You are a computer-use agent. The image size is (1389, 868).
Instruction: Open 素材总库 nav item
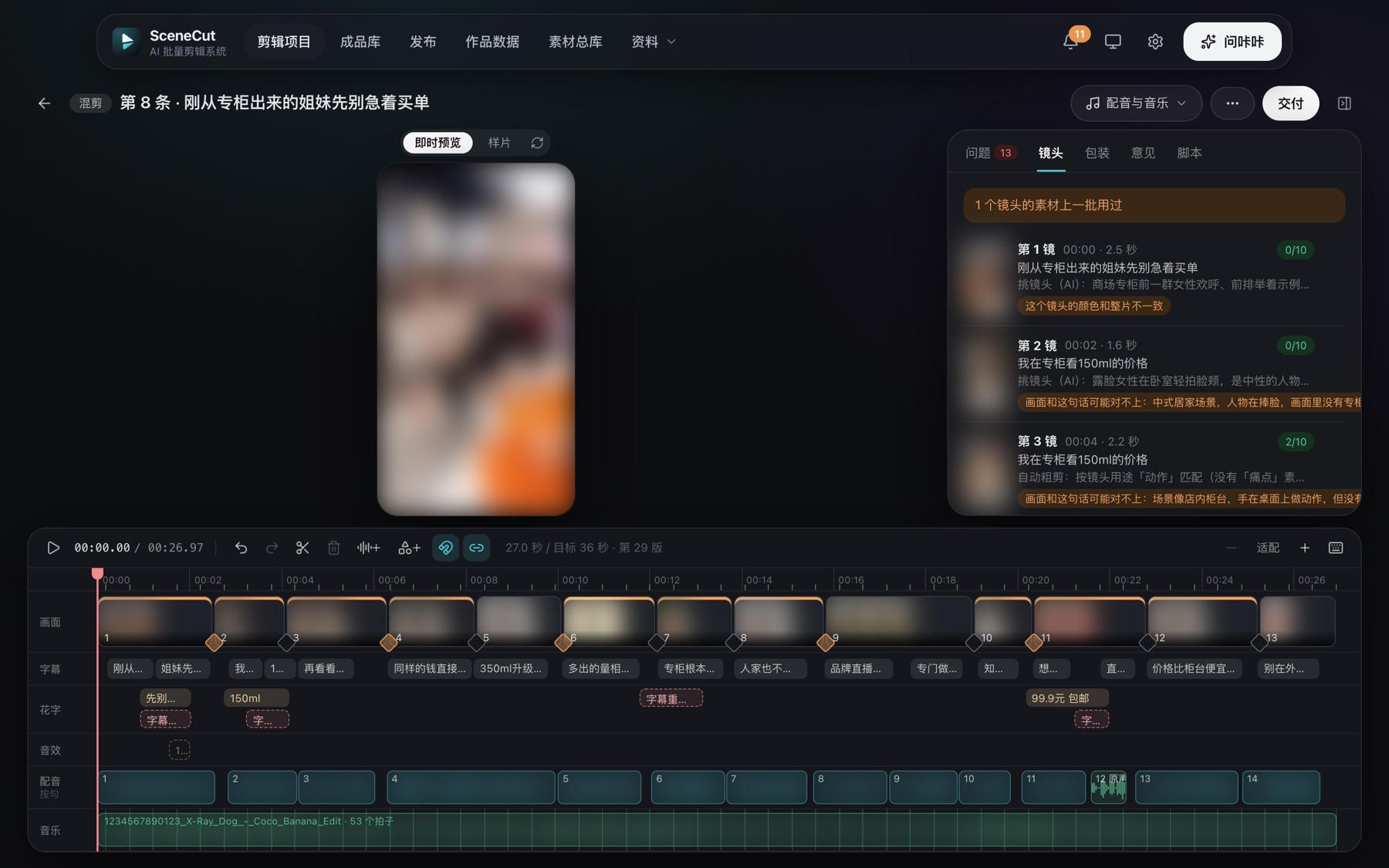[x=576, y=42]
